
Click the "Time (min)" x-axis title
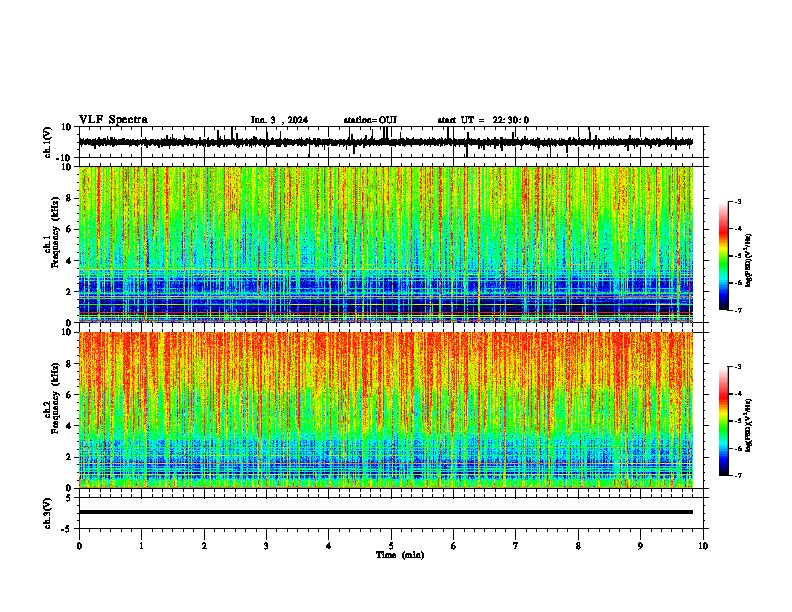[400, 555]
